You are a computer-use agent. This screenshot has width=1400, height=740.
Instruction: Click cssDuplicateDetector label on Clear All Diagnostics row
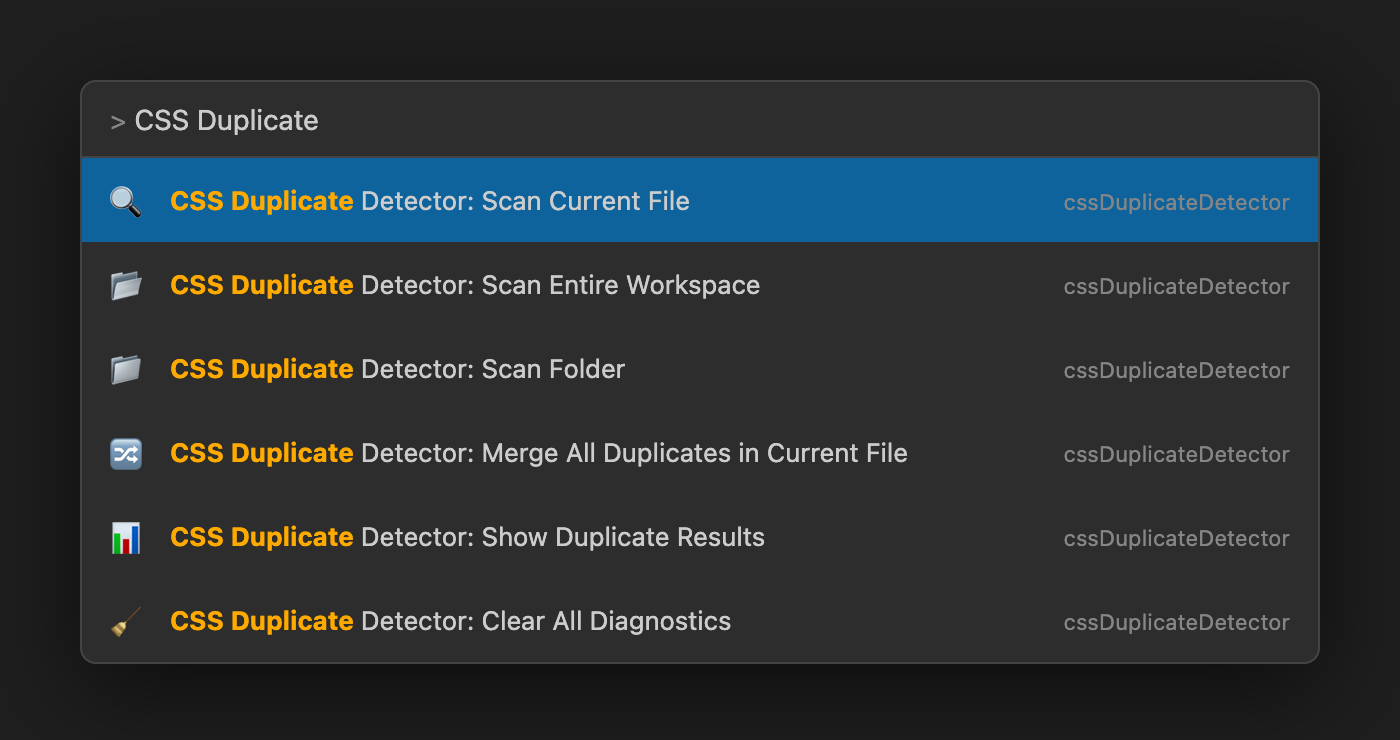1176,623
